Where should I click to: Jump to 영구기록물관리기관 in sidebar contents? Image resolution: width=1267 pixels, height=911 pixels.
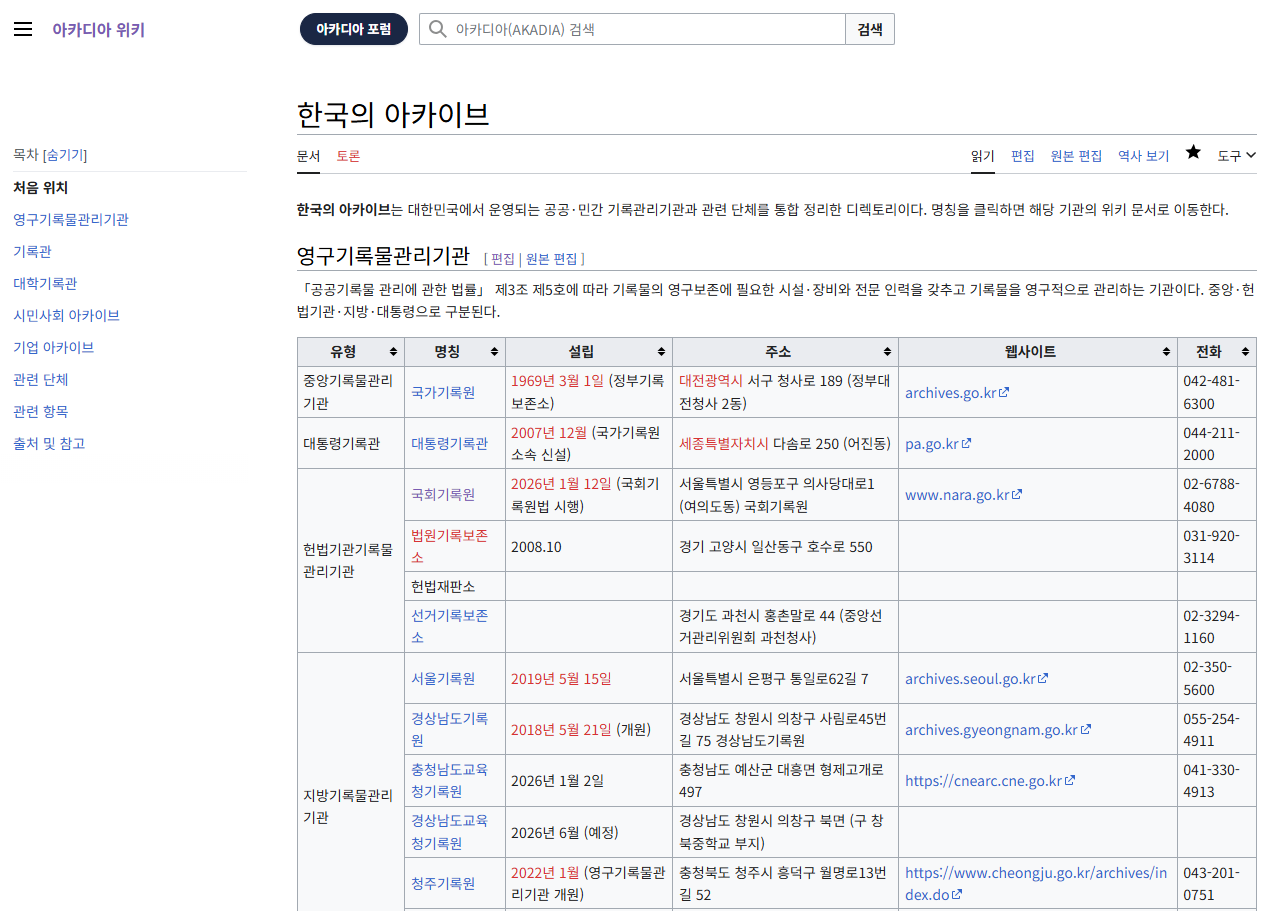point(71,219)
